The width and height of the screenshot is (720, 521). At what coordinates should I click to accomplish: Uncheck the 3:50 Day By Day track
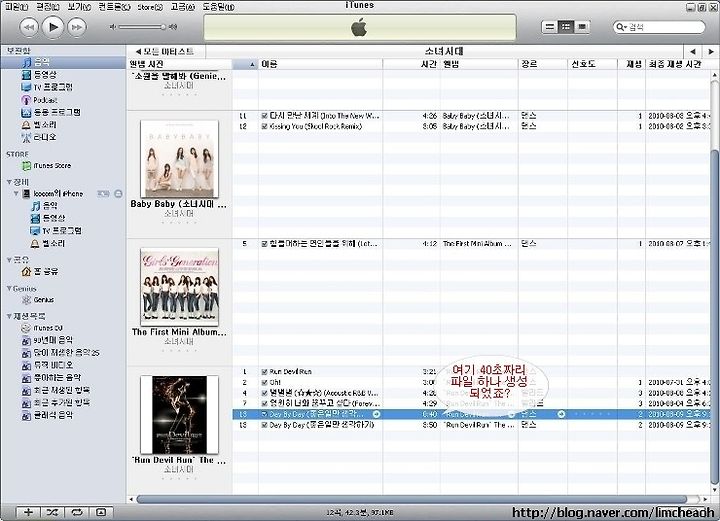pyautogui.click(x=264, y=425)
